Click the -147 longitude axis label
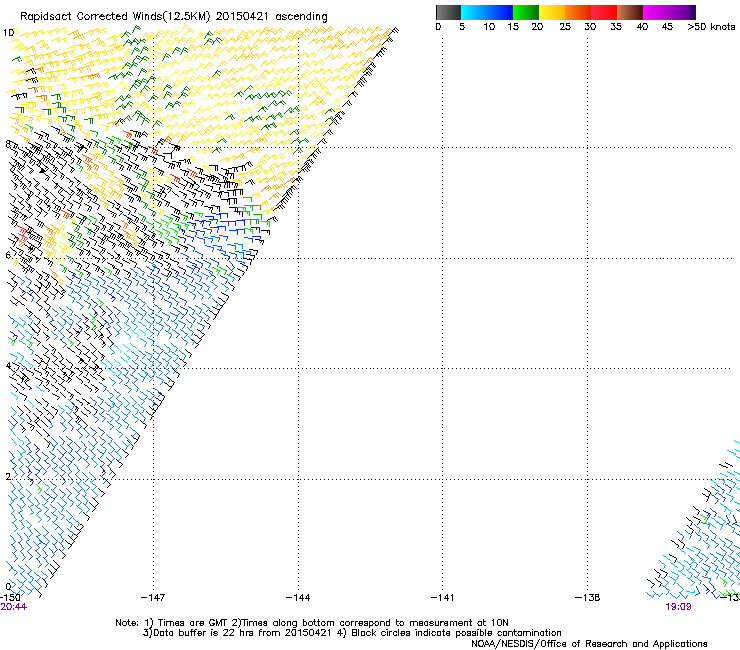The image size is (740, 650). [x=153, y=598]
